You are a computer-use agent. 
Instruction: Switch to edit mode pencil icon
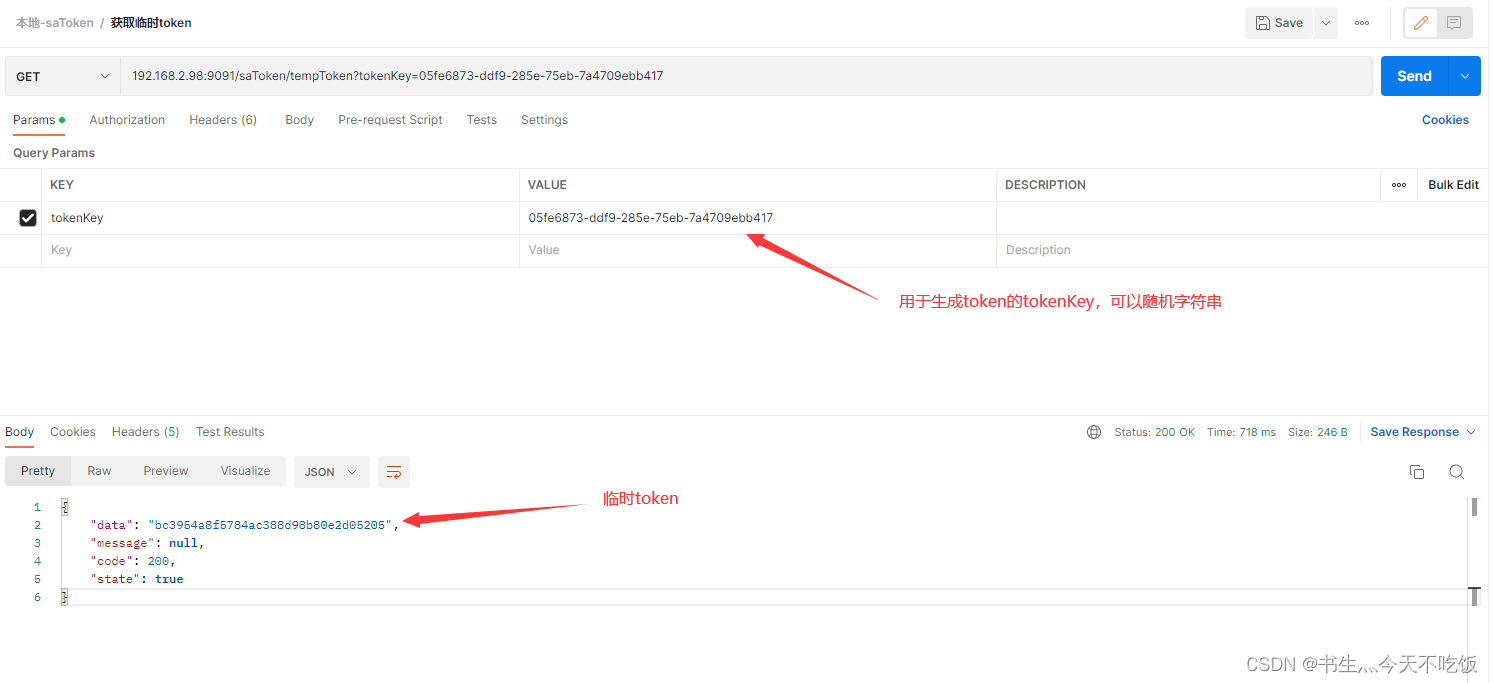[x=1420, y=23]
